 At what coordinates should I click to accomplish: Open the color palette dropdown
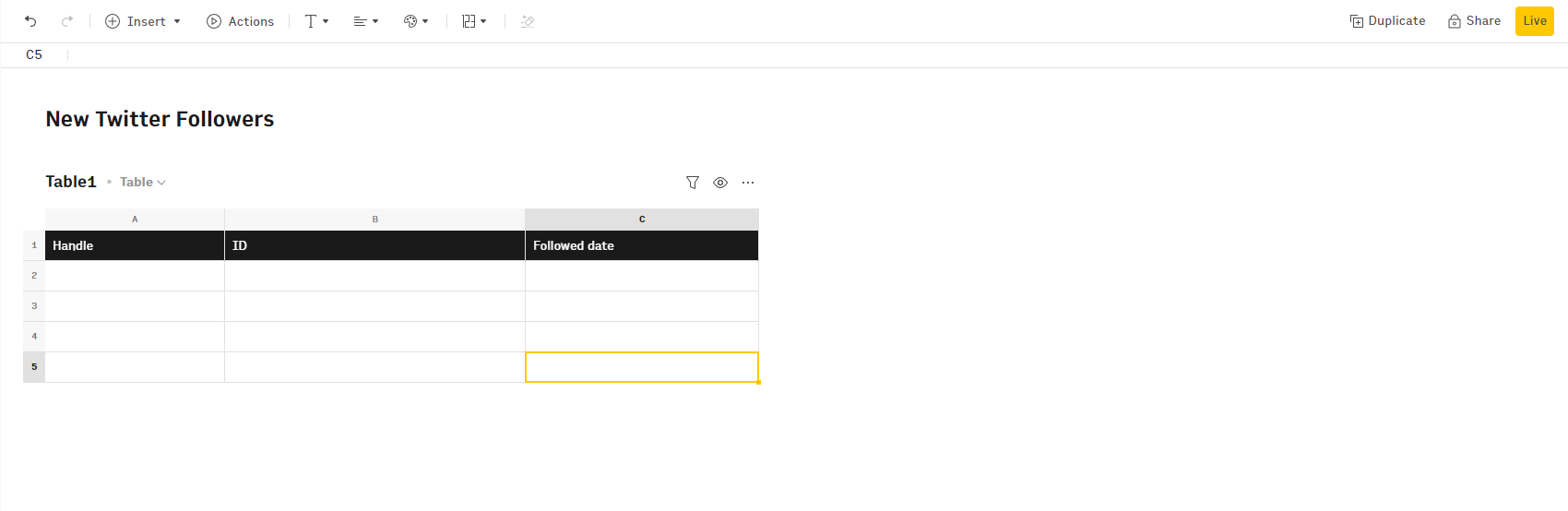416,21
